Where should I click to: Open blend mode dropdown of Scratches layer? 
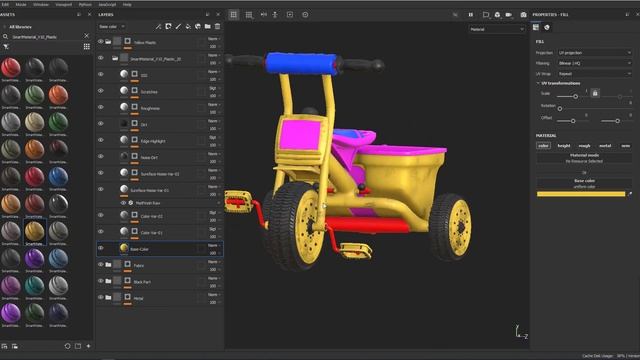[214, 88]
